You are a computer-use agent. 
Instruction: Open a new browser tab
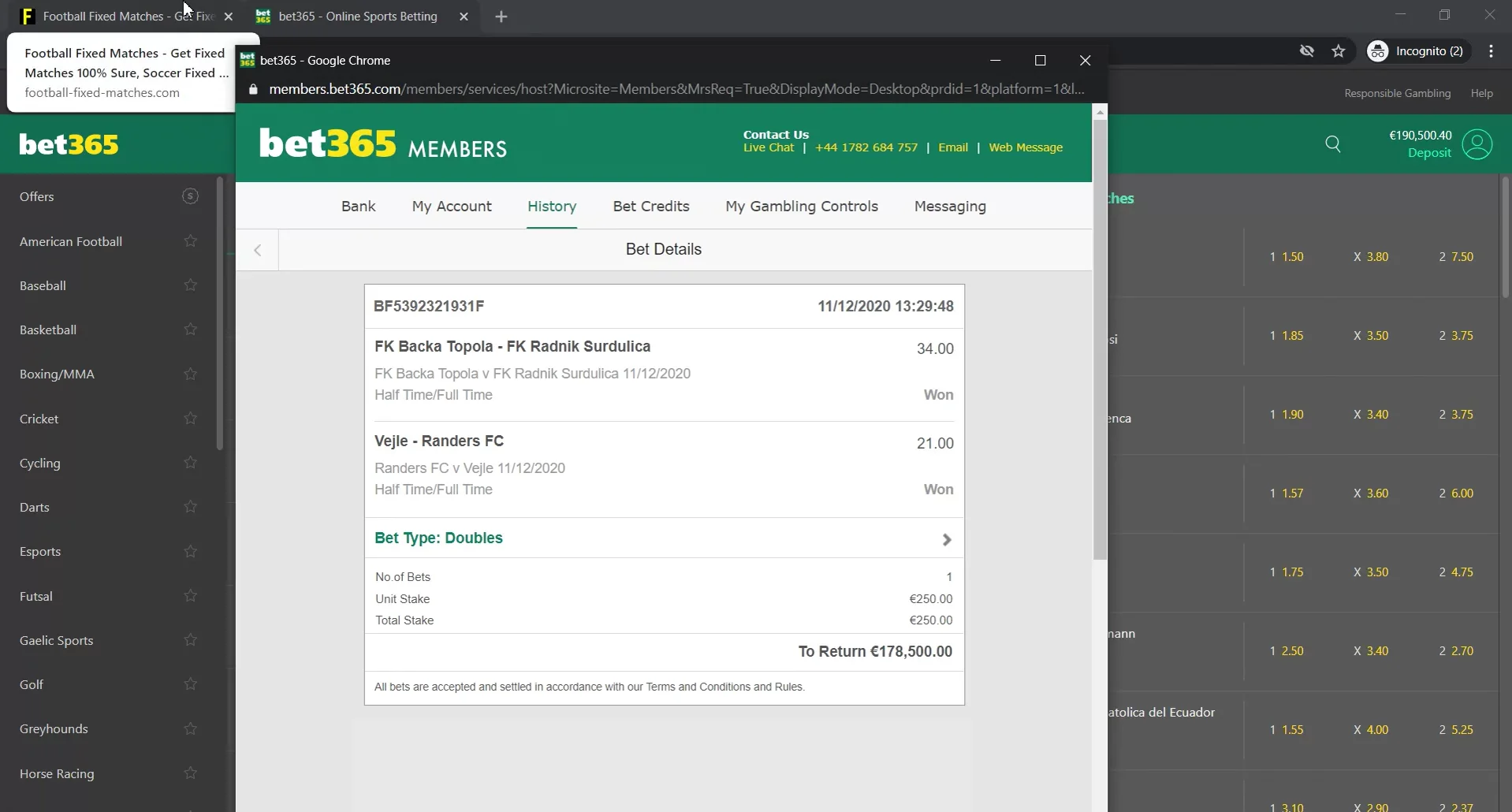click(501, 17)
